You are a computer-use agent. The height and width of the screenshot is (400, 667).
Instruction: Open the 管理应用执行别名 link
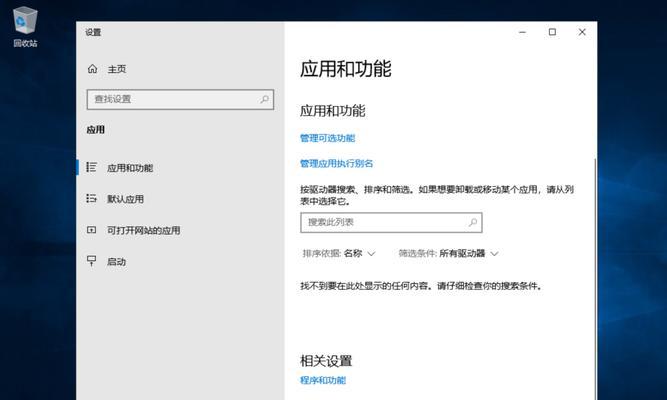coord(336,163)
